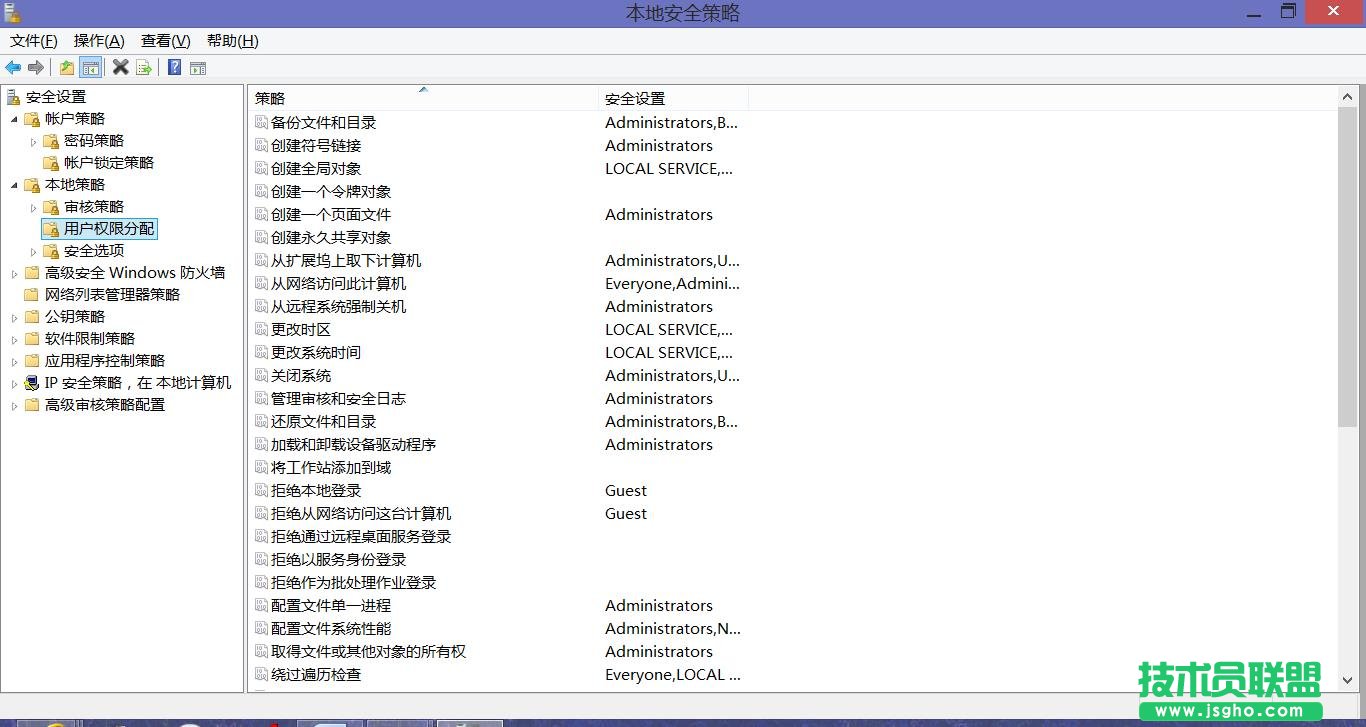Select the 关闭系统 policy row
The image size is (1366, 727).
point(301,376)
